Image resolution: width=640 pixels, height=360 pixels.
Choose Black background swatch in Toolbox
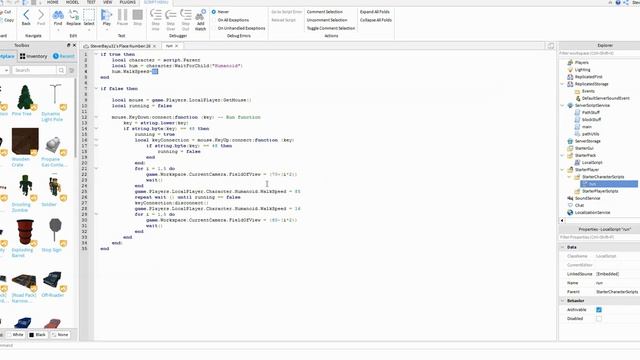pos(38,335)
